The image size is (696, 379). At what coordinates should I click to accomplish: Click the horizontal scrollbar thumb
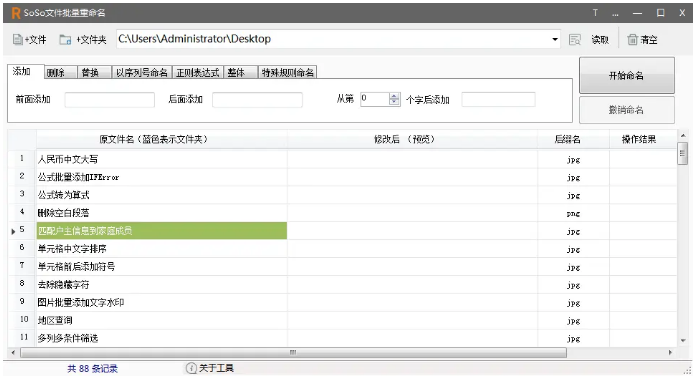[x=293, y=352]
